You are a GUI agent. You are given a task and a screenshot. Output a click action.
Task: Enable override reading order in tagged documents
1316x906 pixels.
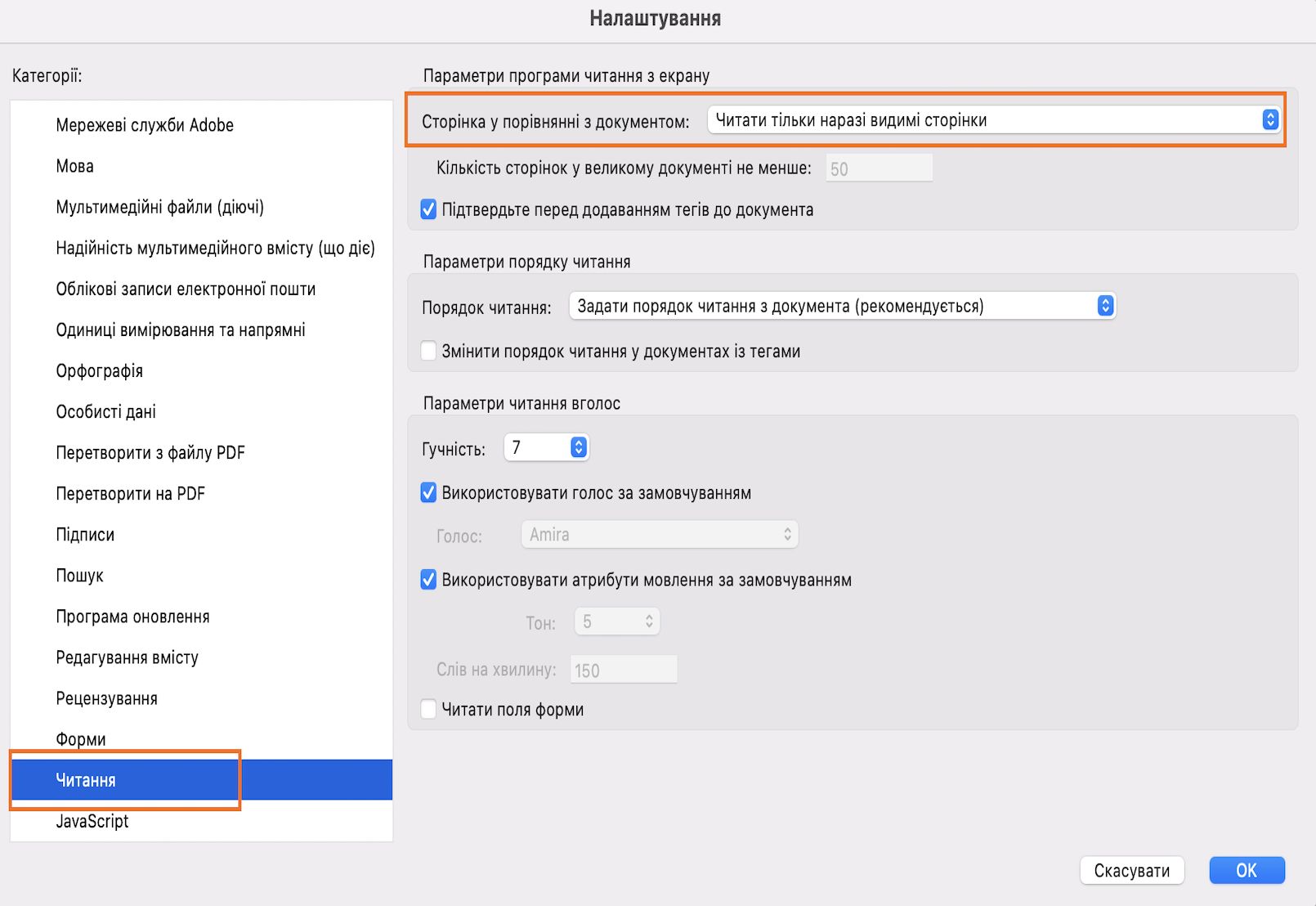[x=428, y=352]
